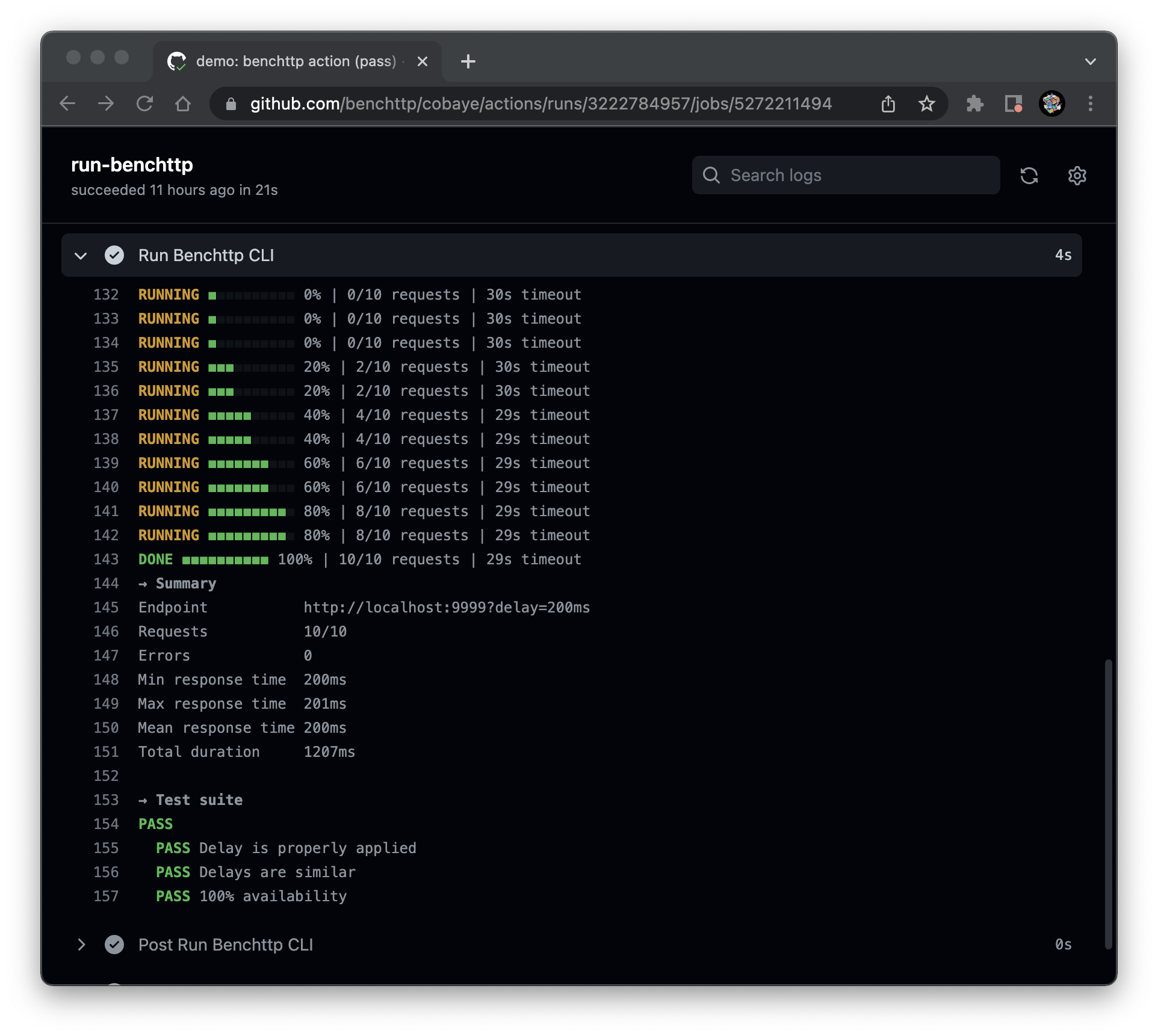1158x1036 pixels.
Task: Click the browser reload button
Action: click(144, 103)
